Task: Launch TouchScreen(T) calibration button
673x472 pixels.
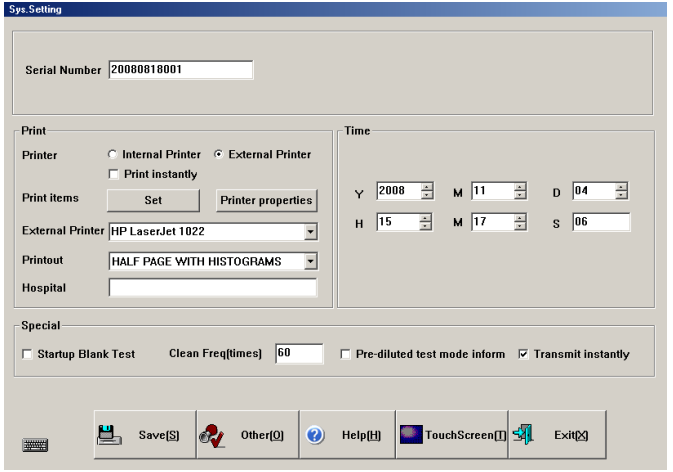Action: tap(452, 435)
